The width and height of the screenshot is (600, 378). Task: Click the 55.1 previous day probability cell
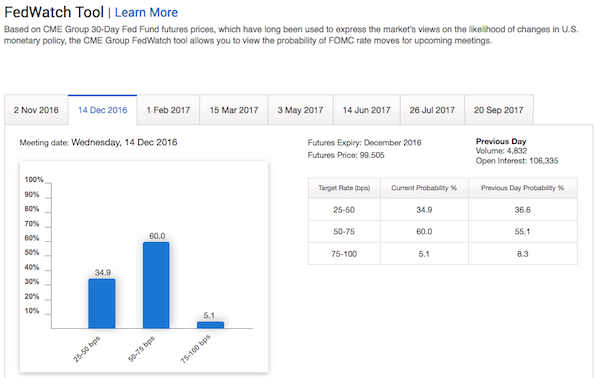(523, 231)
